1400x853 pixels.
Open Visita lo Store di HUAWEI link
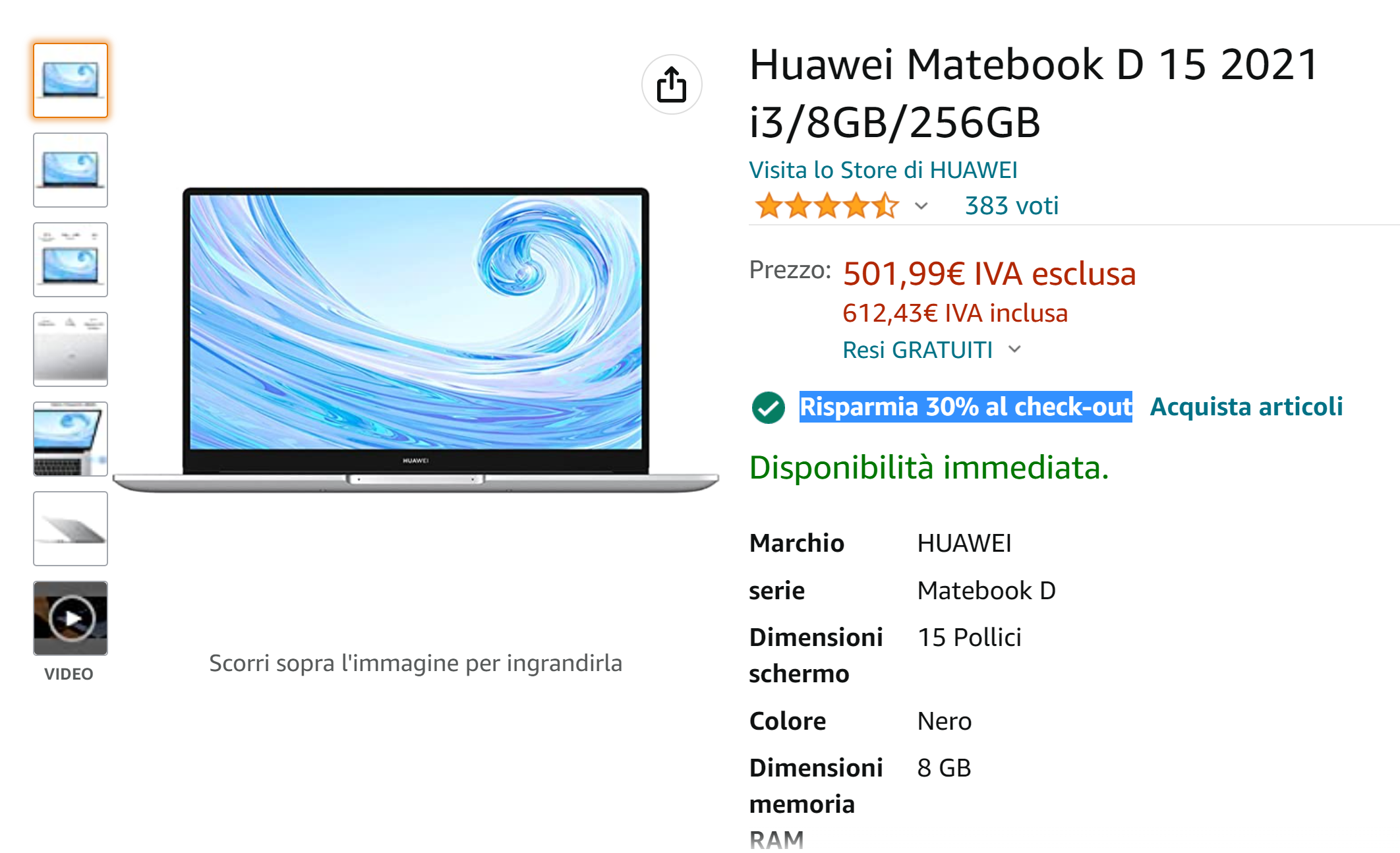[883, 170]
